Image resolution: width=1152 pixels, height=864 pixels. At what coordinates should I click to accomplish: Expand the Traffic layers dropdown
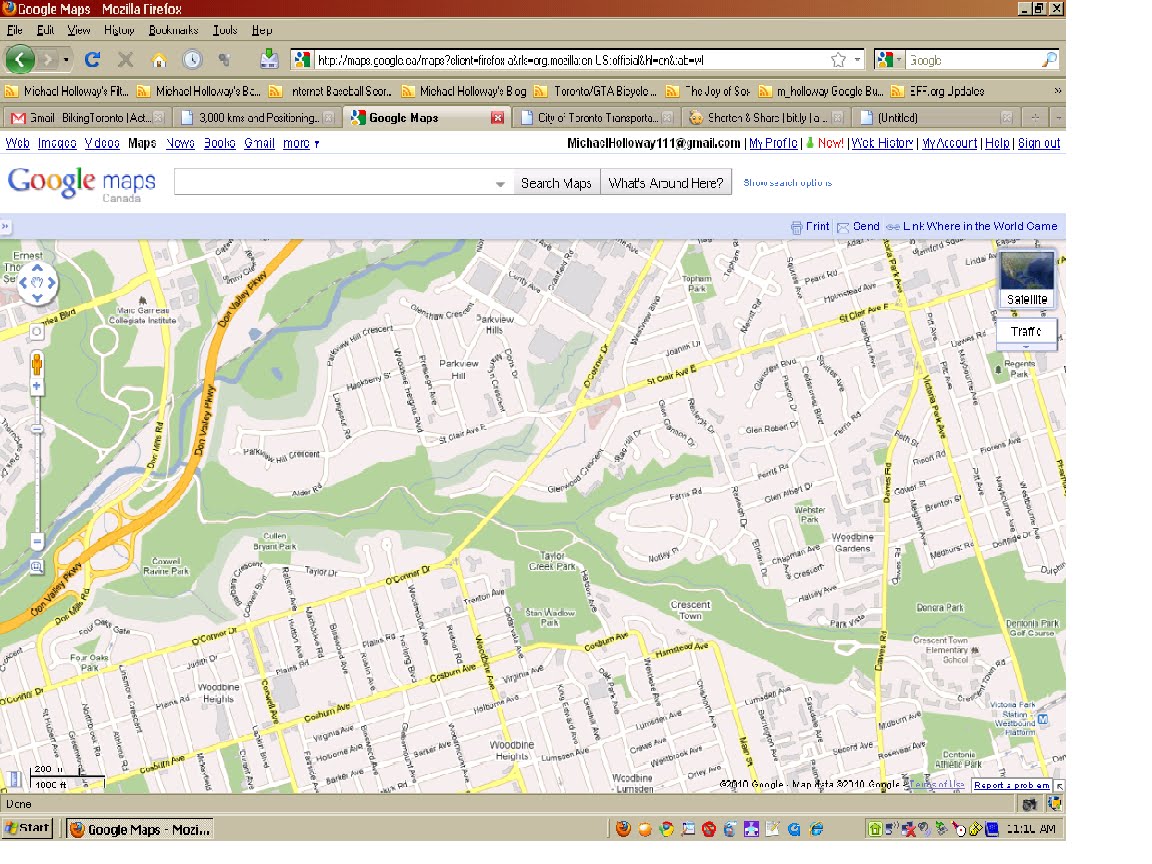tap(1026, 346)
